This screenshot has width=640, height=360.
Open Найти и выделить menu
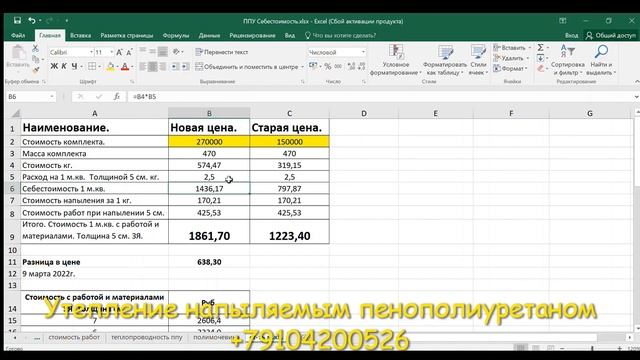[601, 60]
